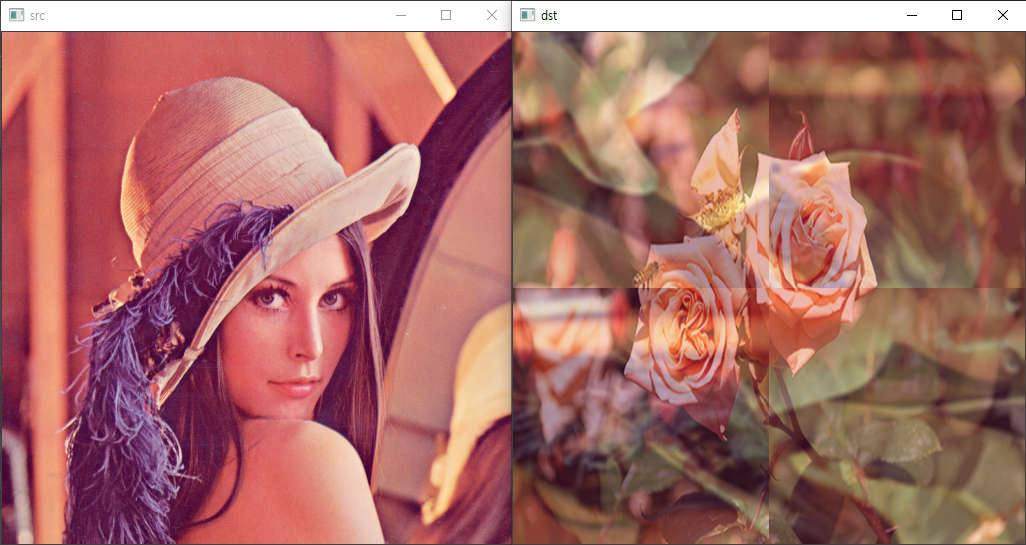Click the Lena image in src window
1026x545 pixels.
pos(256,288)
